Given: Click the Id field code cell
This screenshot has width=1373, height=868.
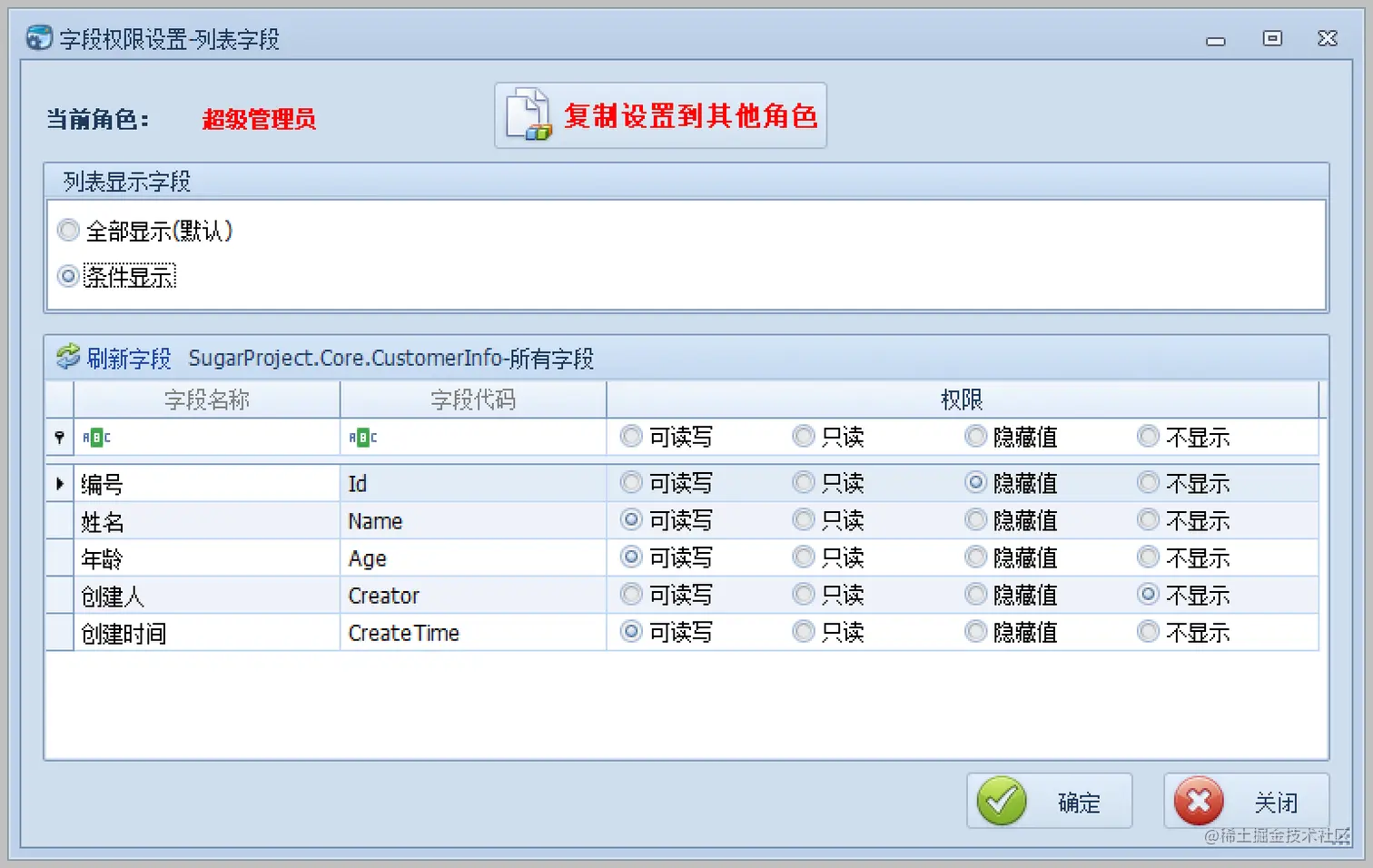Looking at the screenshot, I should click(x=473, y=483).
